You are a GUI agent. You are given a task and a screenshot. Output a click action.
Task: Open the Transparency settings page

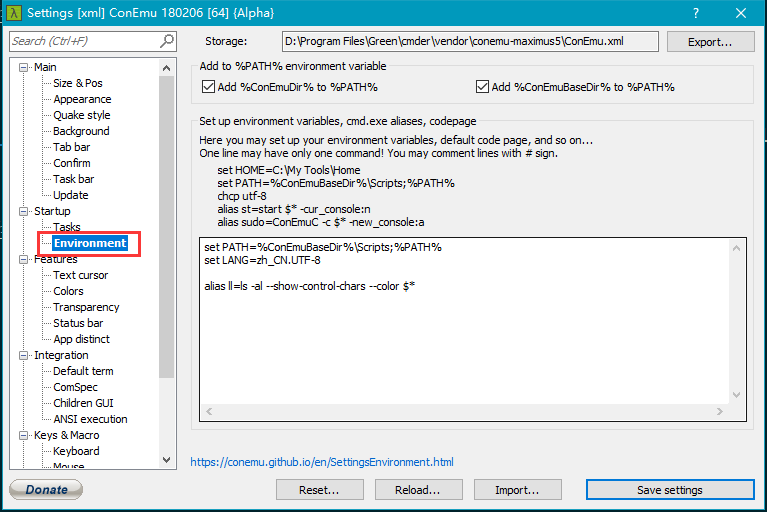[86, 307]
